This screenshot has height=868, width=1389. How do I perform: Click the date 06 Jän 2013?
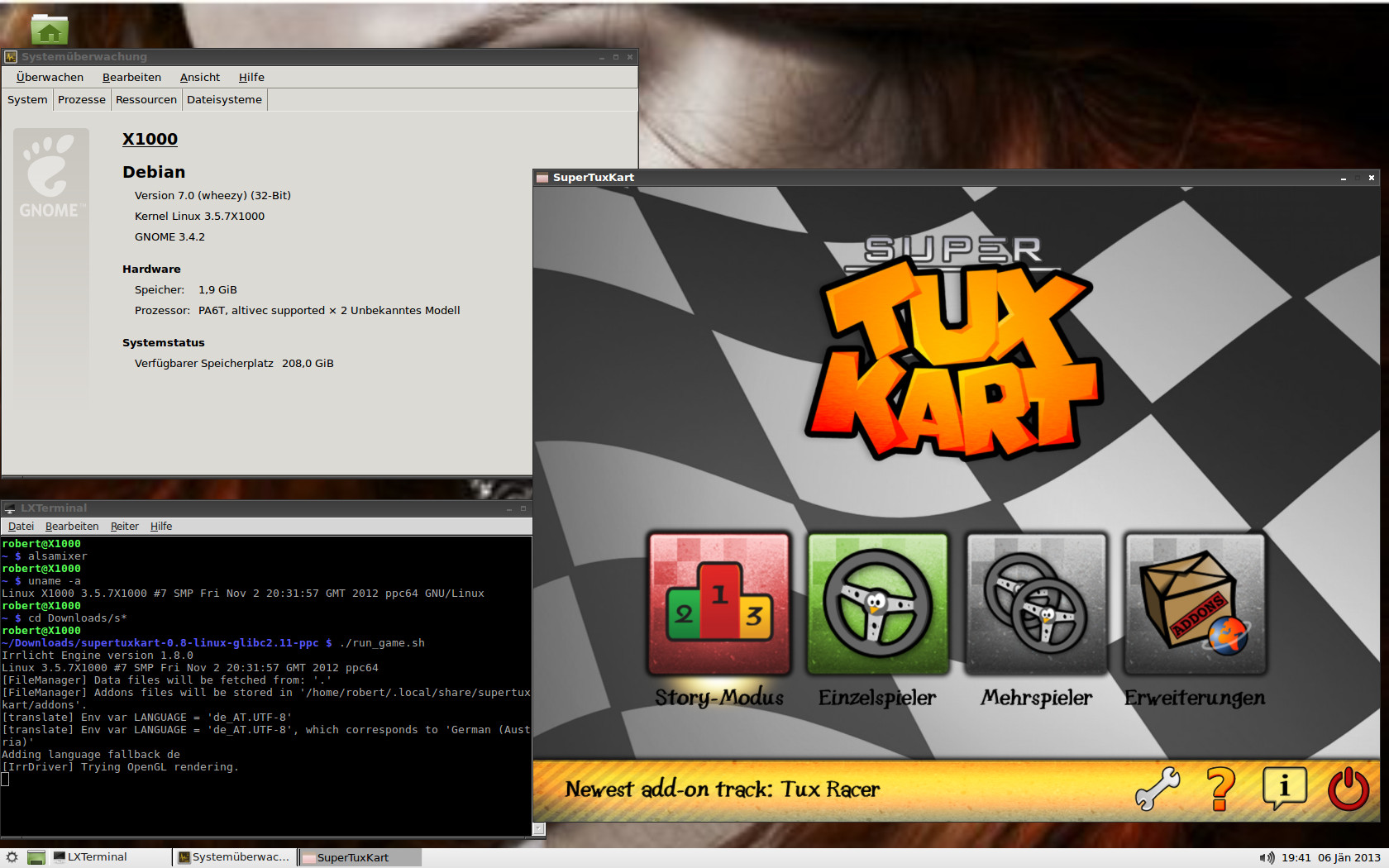pos(1349,858)
